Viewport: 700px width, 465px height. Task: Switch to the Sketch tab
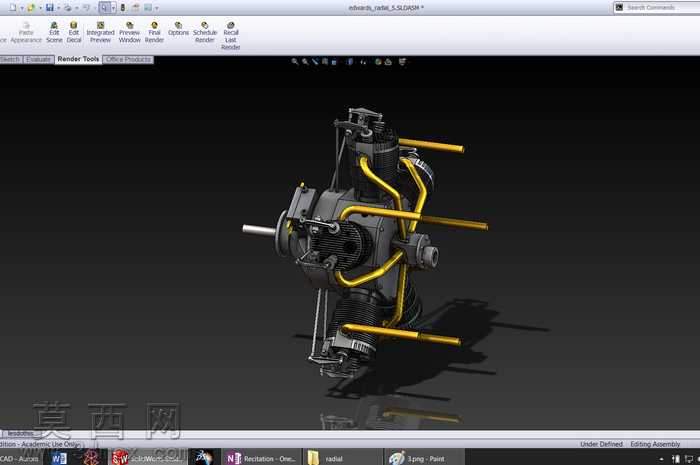tap(10, 59)
